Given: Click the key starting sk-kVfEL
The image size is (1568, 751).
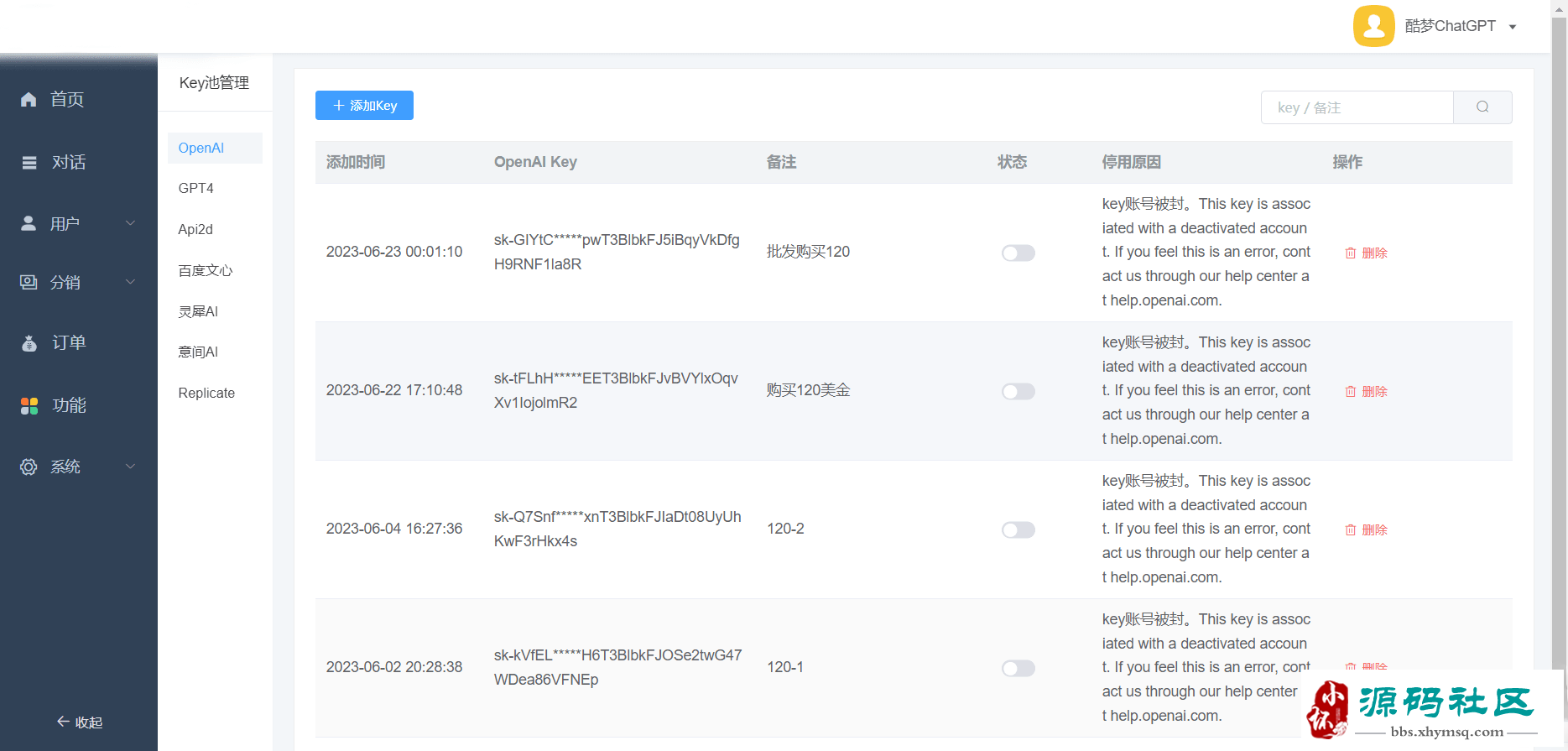Looking at the screenshot, I should pyautogui.click(x=617, y=667).
